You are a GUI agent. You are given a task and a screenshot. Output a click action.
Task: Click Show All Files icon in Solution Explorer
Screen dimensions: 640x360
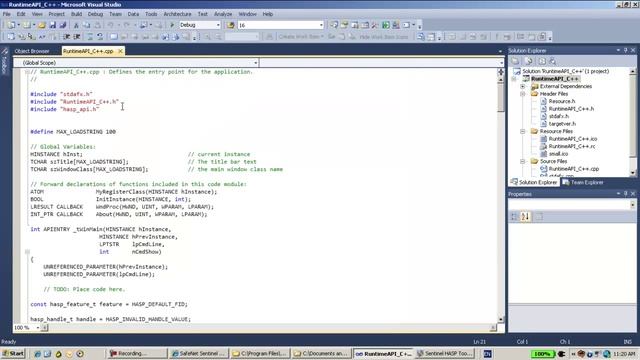[x=529, y=61]
